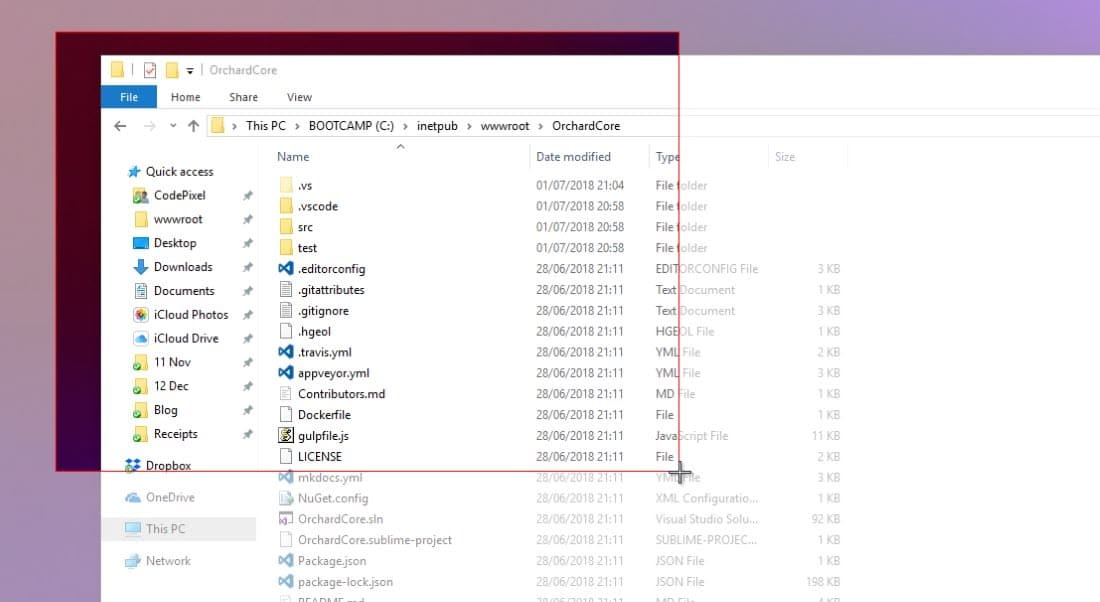Click the Back navigation arrow
The image size is (1100, 602).
(120, 125)
